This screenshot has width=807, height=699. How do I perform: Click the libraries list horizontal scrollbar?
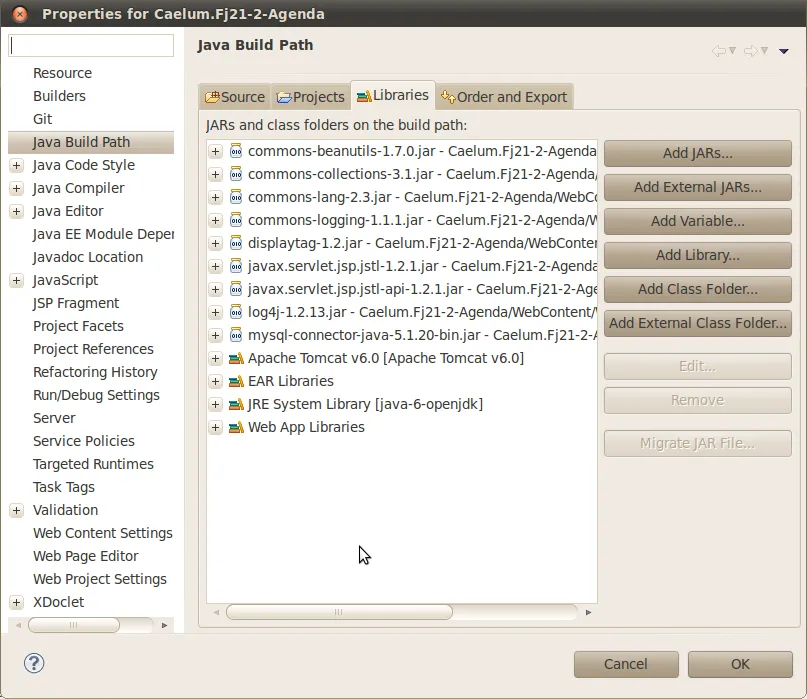(340, 612)
